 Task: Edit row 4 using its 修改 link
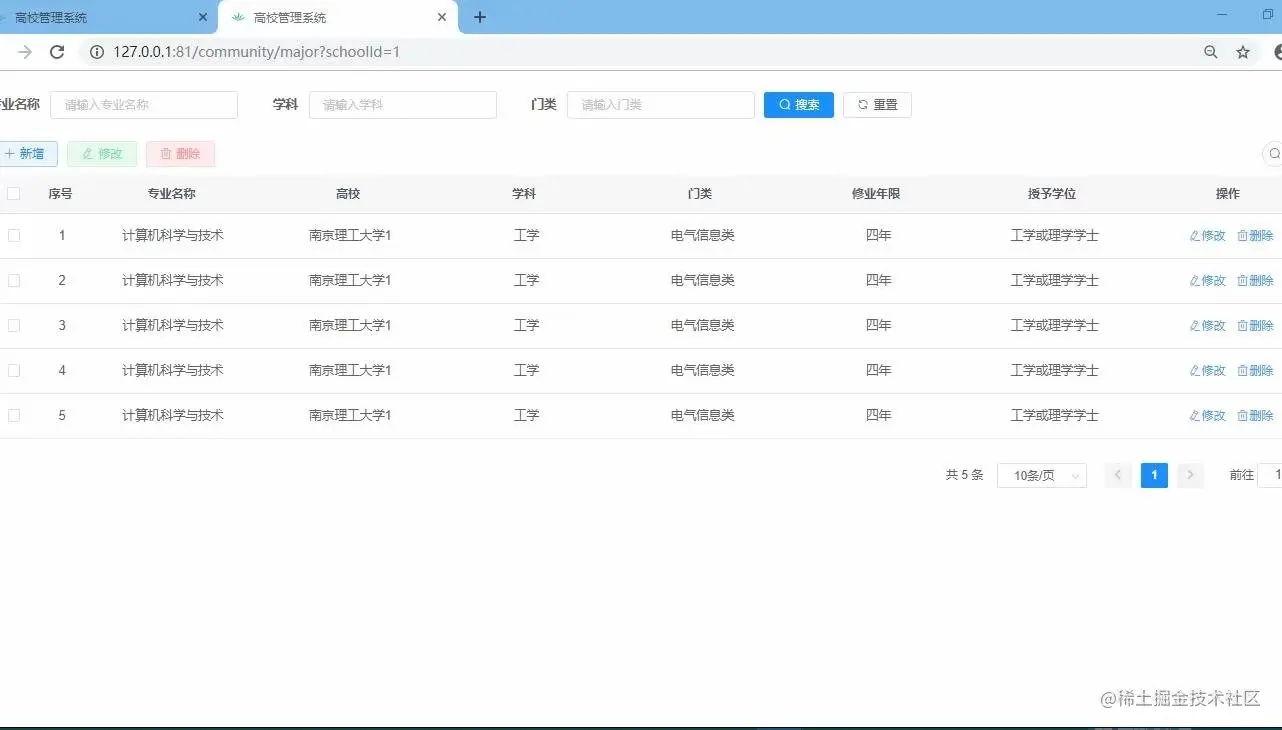click(1208, 371)
